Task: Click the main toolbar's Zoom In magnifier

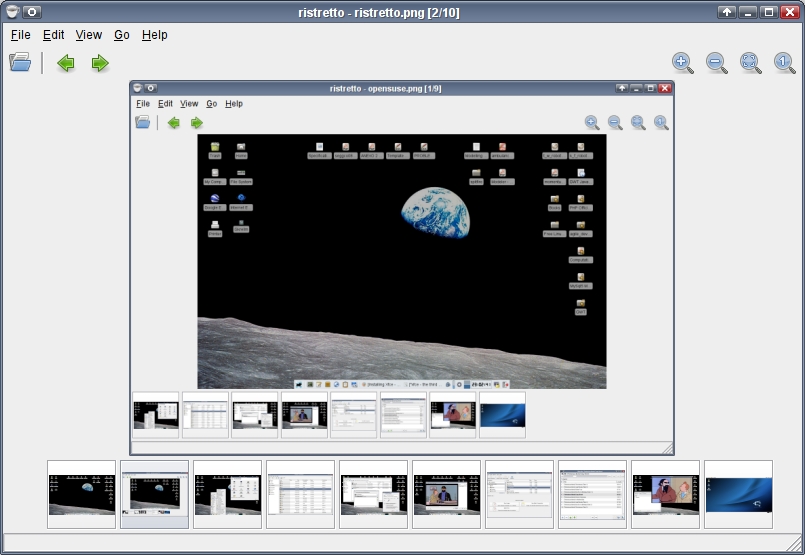Action: [682, 63]
